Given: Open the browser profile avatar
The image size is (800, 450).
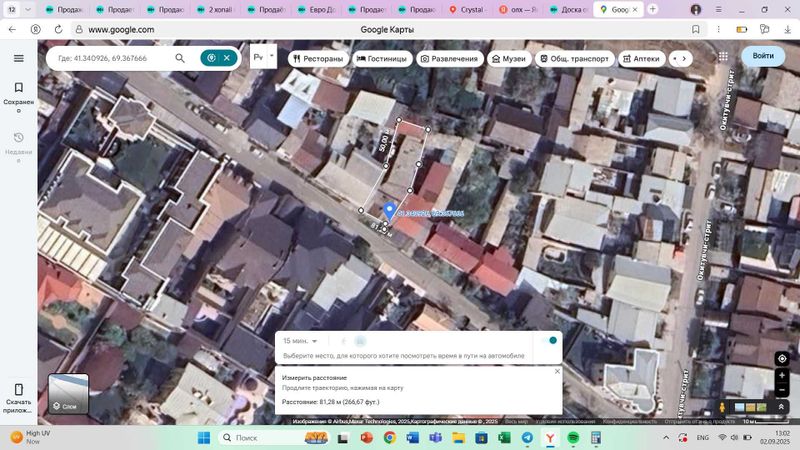Looking at the screenshot, I should [695, 9].
